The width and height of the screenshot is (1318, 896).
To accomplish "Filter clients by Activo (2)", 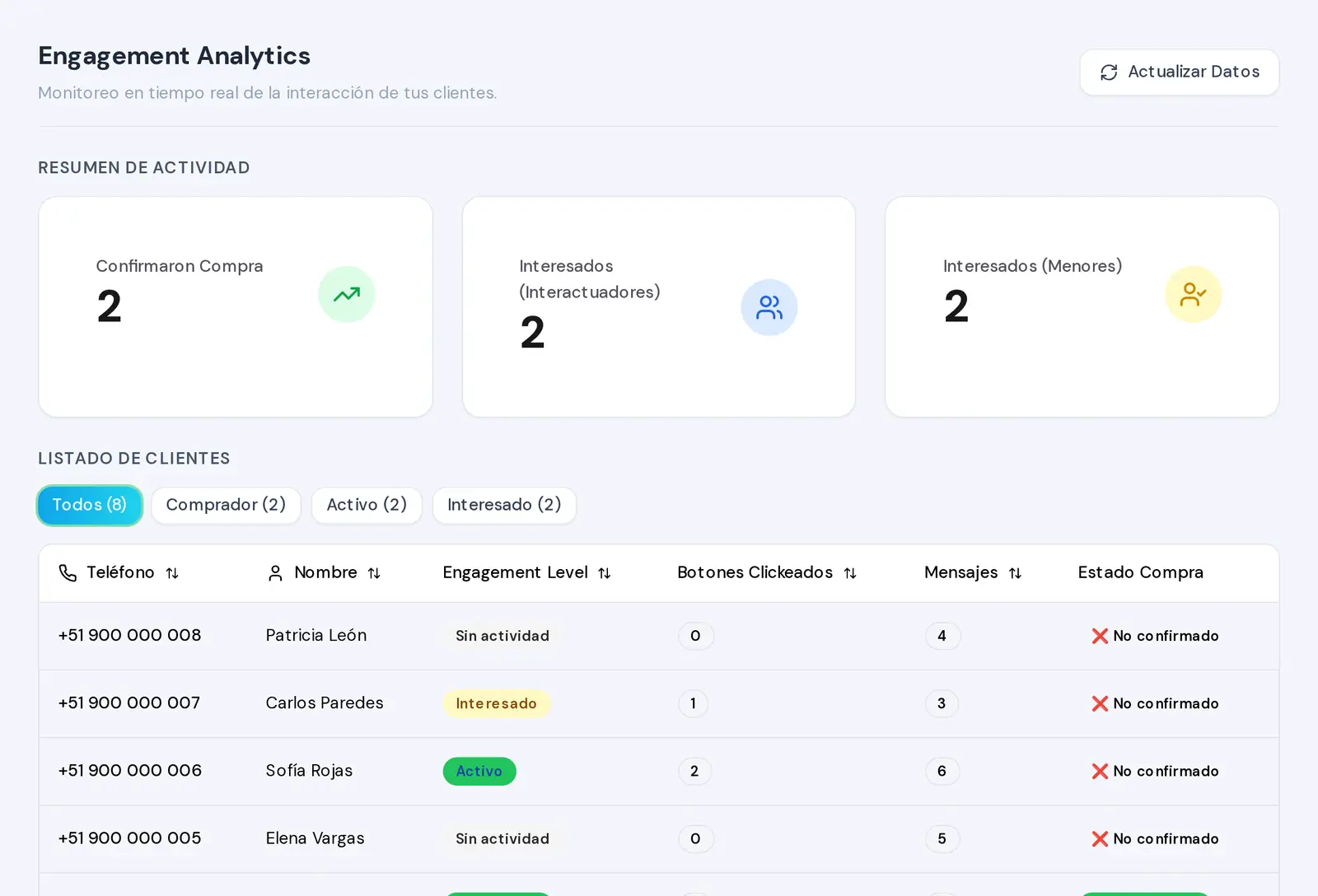I will [367, 505].
